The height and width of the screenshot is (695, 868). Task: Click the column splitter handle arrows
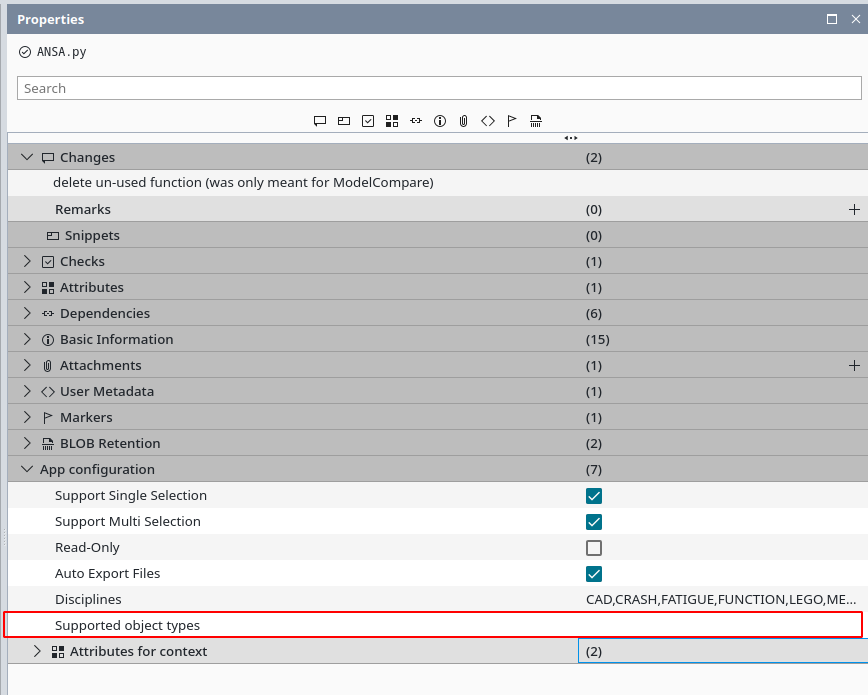point(571,138)
